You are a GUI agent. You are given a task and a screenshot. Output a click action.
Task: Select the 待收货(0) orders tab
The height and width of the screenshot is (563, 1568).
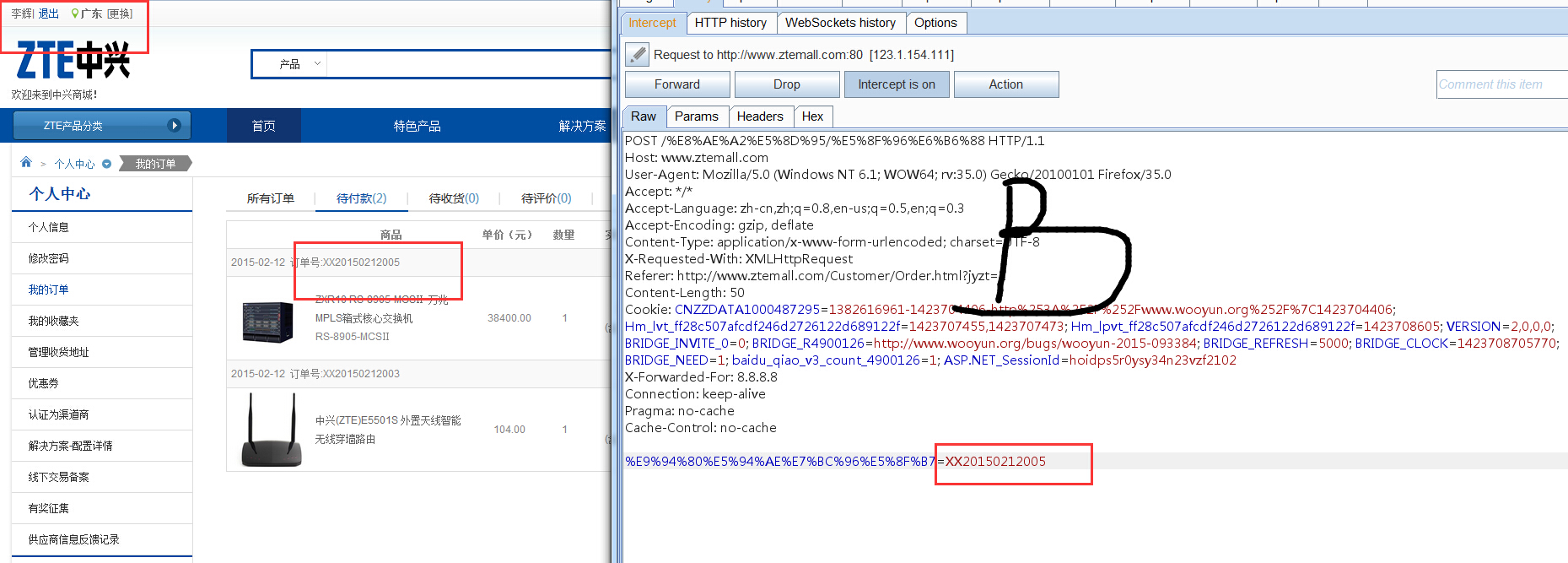(454, 198)
